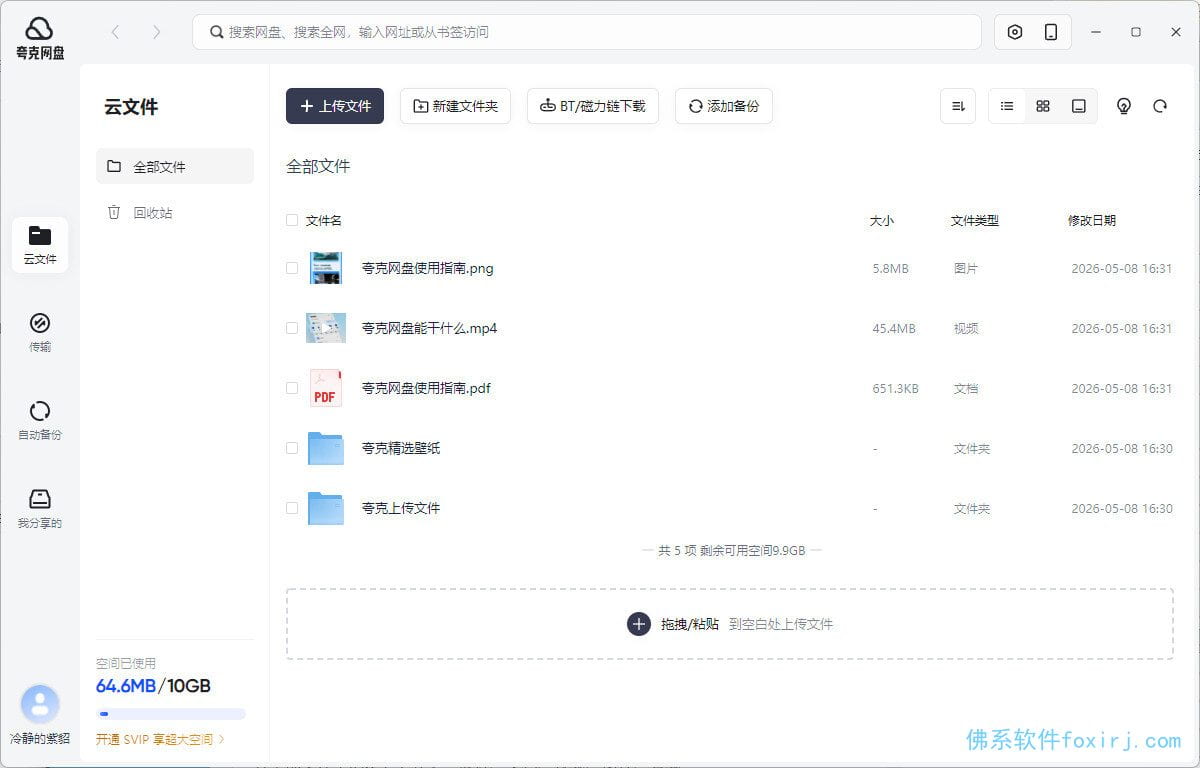Open the sort order icon
Screen dimensions: 1200x768
pos(958,106)
